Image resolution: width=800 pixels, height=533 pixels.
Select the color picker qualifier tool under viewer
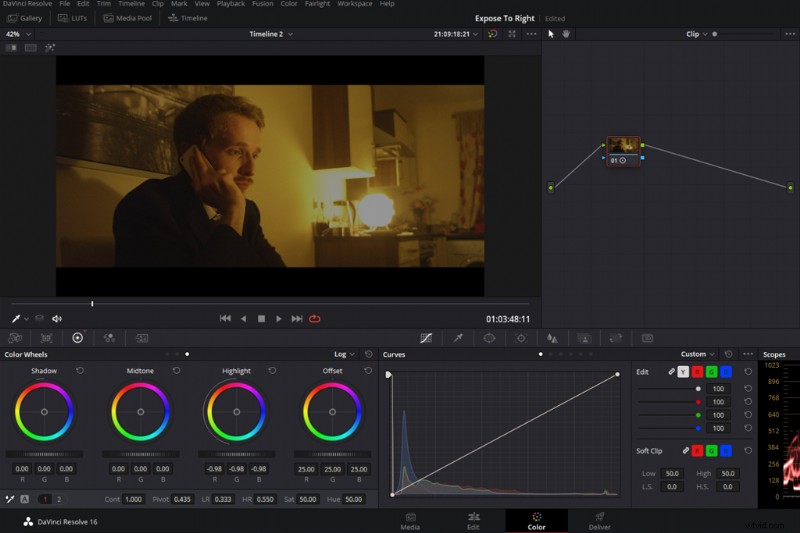[16, 319]
